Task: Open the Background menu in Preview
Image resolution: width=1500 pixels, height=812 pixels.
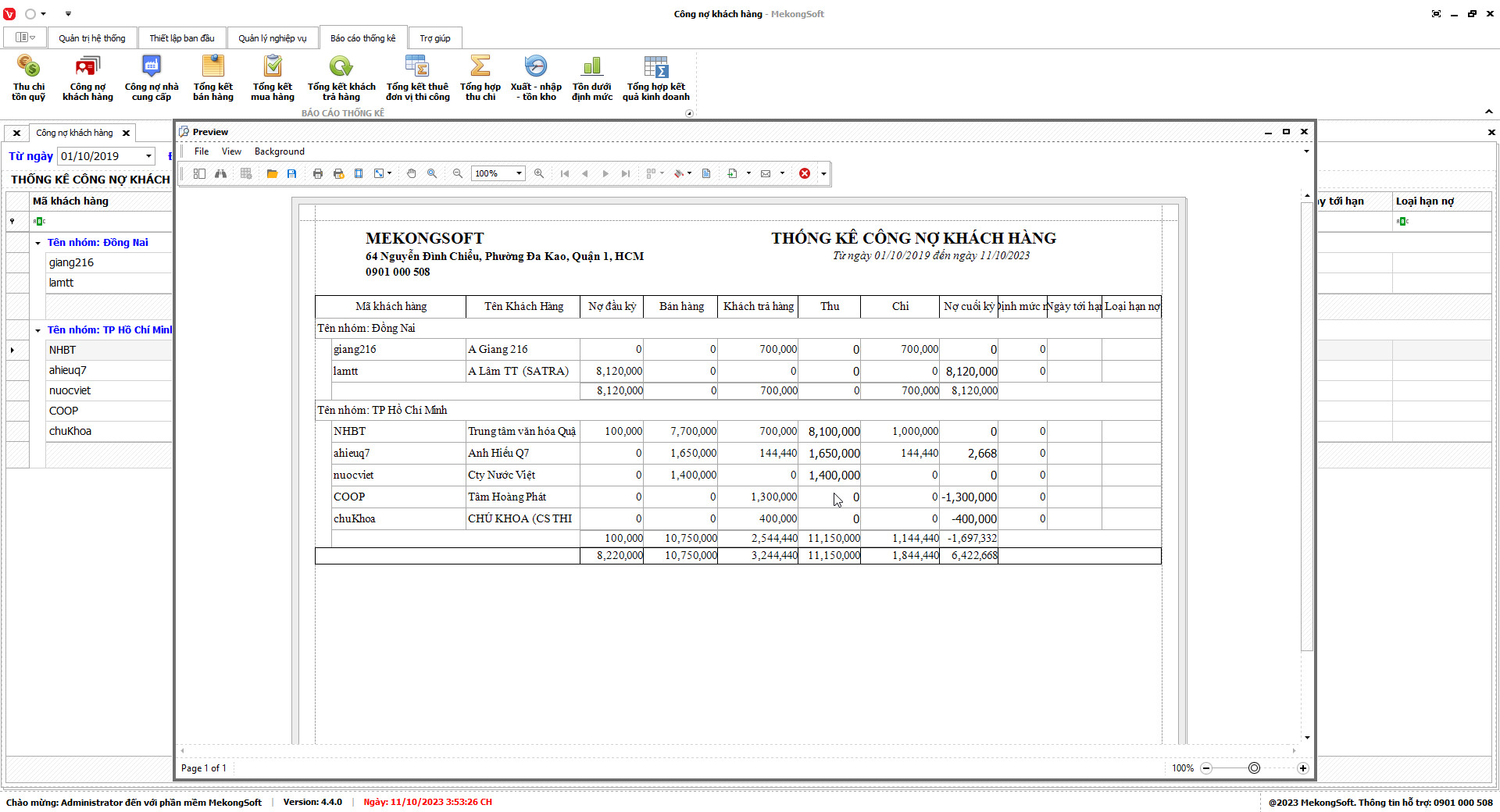Action: 279,151
